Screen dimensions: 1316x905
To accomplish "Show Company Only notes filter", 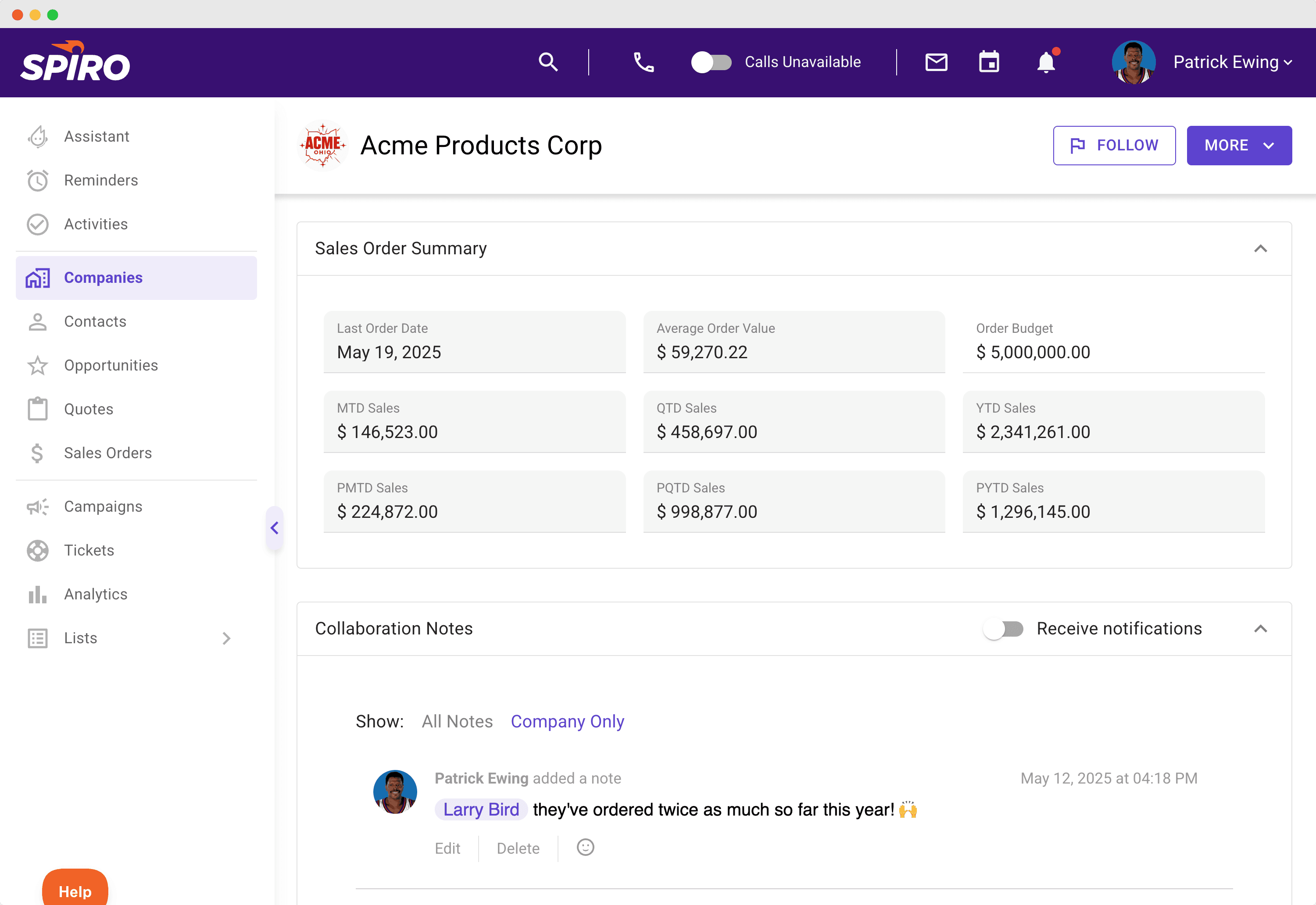I will (x=567, y=721).
